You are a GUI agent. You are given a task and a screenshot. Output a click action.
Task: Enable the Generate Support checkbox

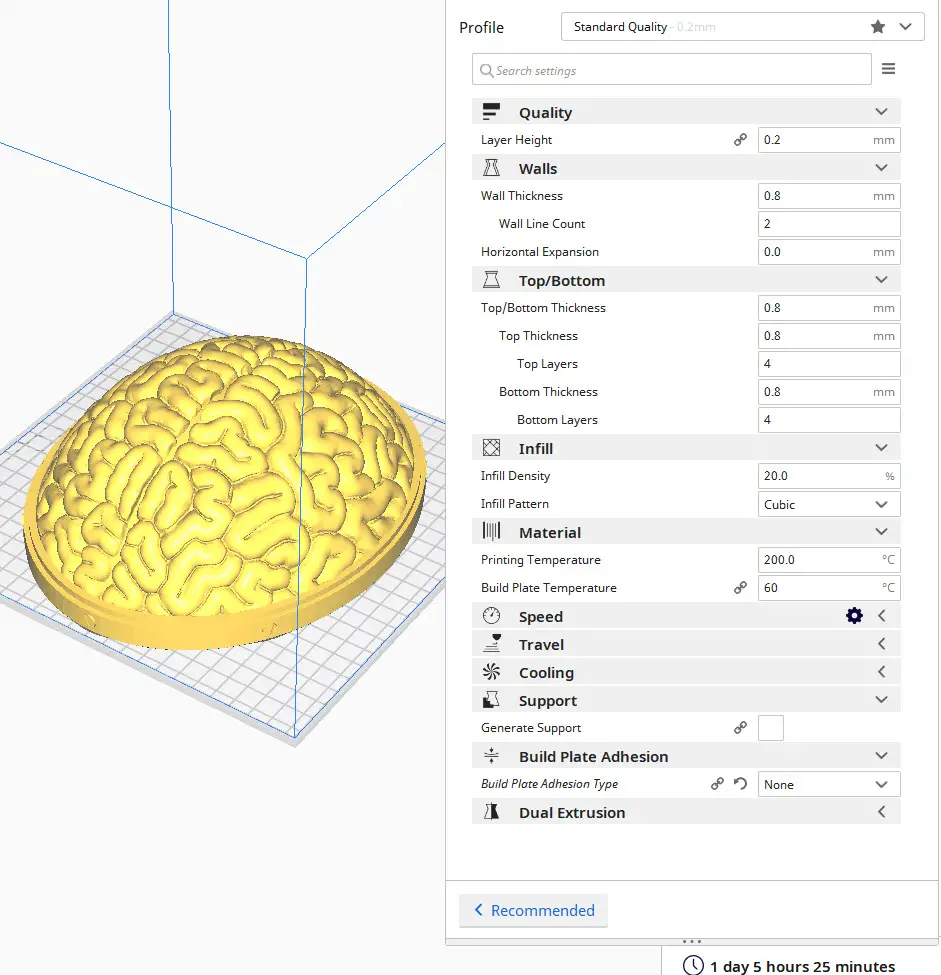click(771, 728)
